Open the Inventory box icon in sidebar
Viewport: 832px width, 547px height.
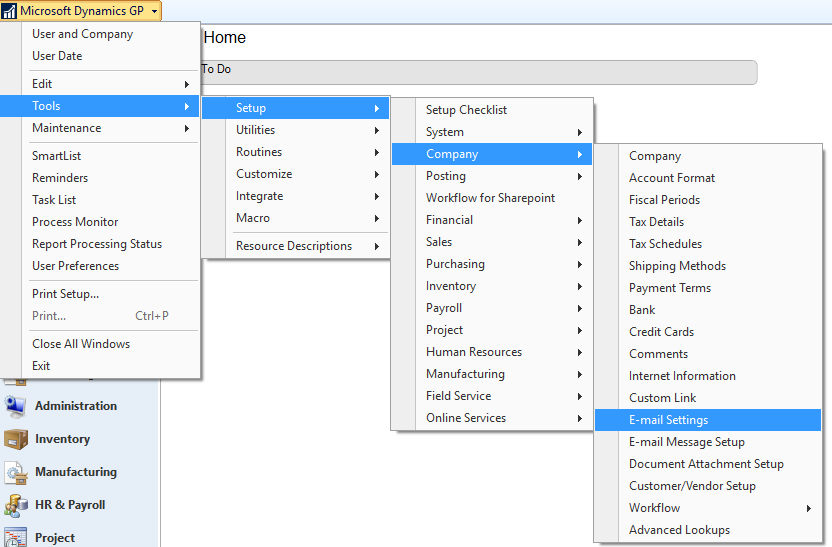(15, 439)
